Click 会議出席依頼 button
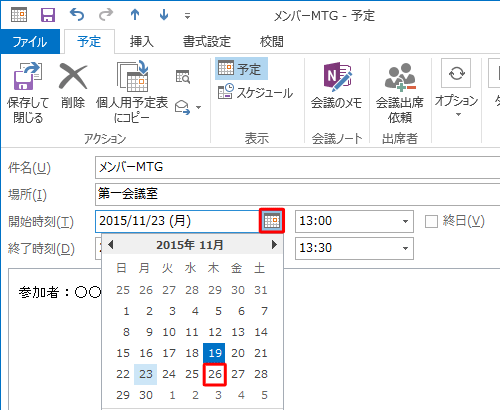This screenshot has width=500, height=410. [x=400, y=93]
